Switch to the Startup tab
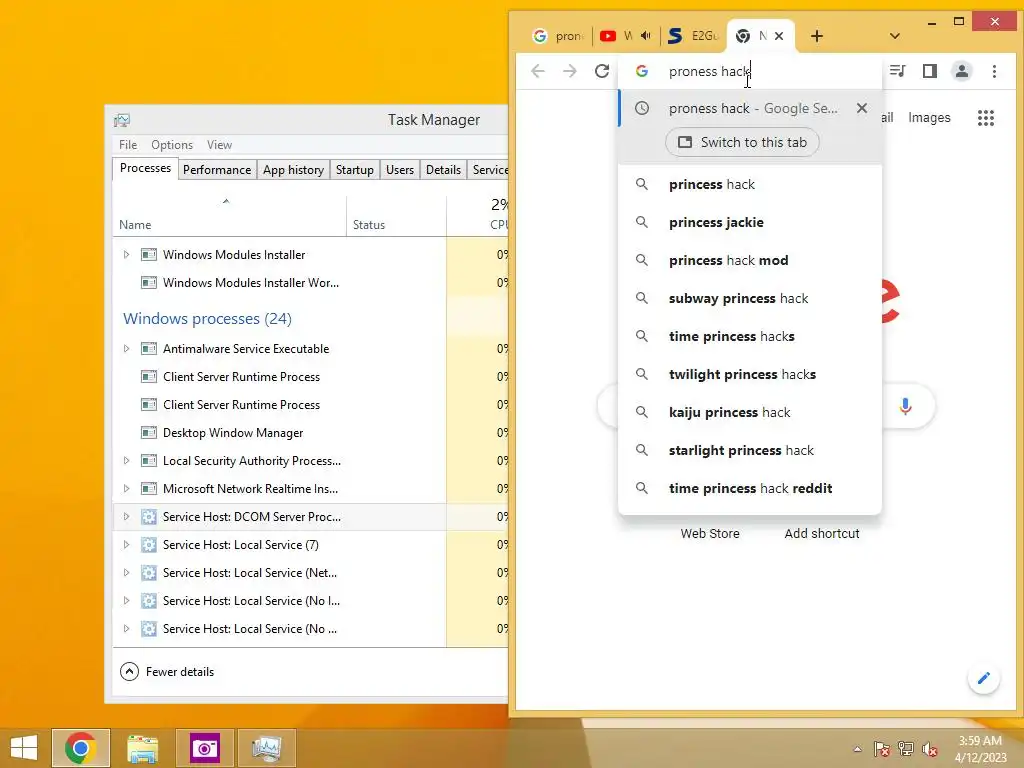Viewport: 1024px width, 768px height. [355, 170]
